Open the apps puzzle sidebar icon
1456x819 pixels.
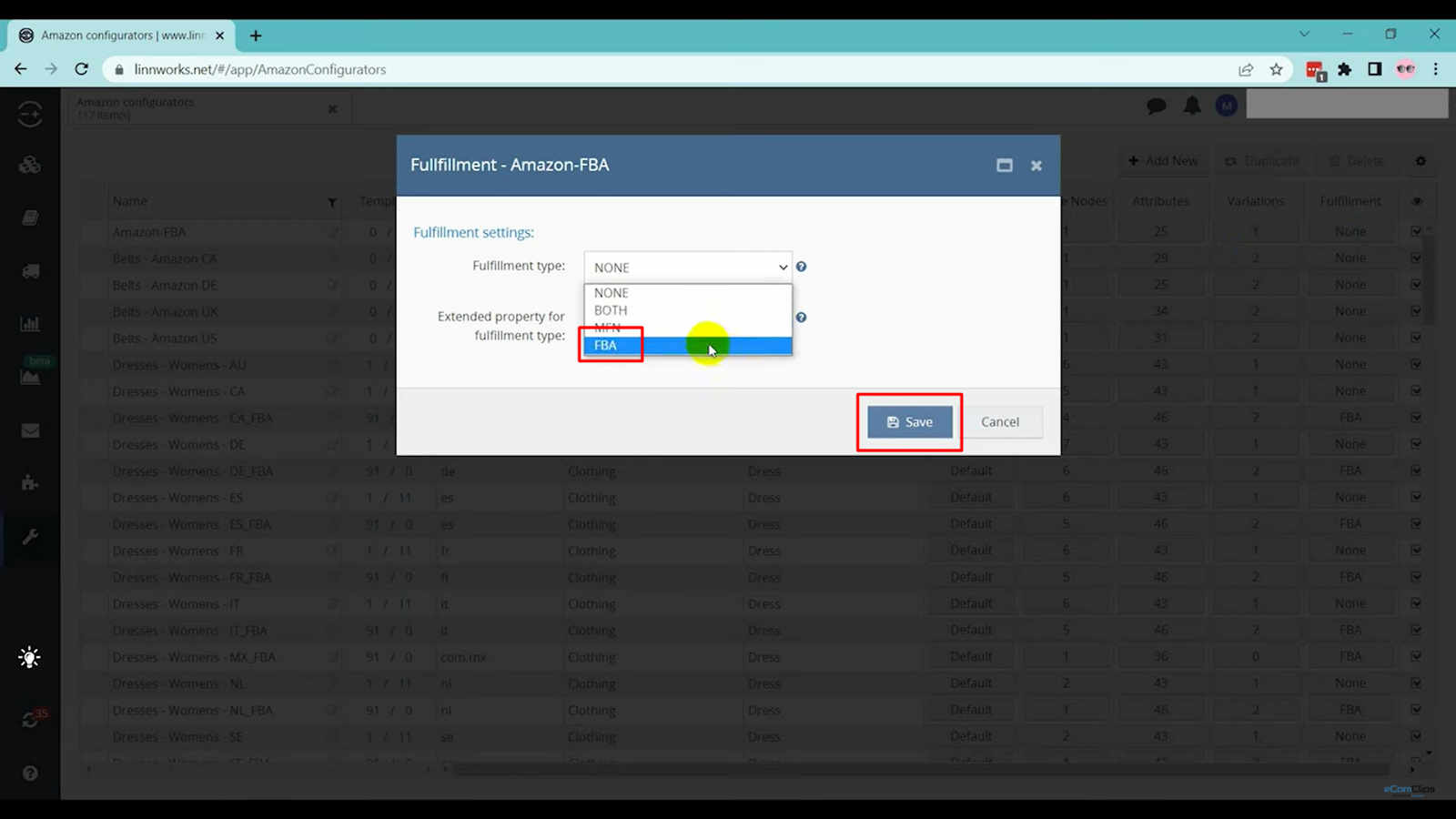[x=30, y=483]
